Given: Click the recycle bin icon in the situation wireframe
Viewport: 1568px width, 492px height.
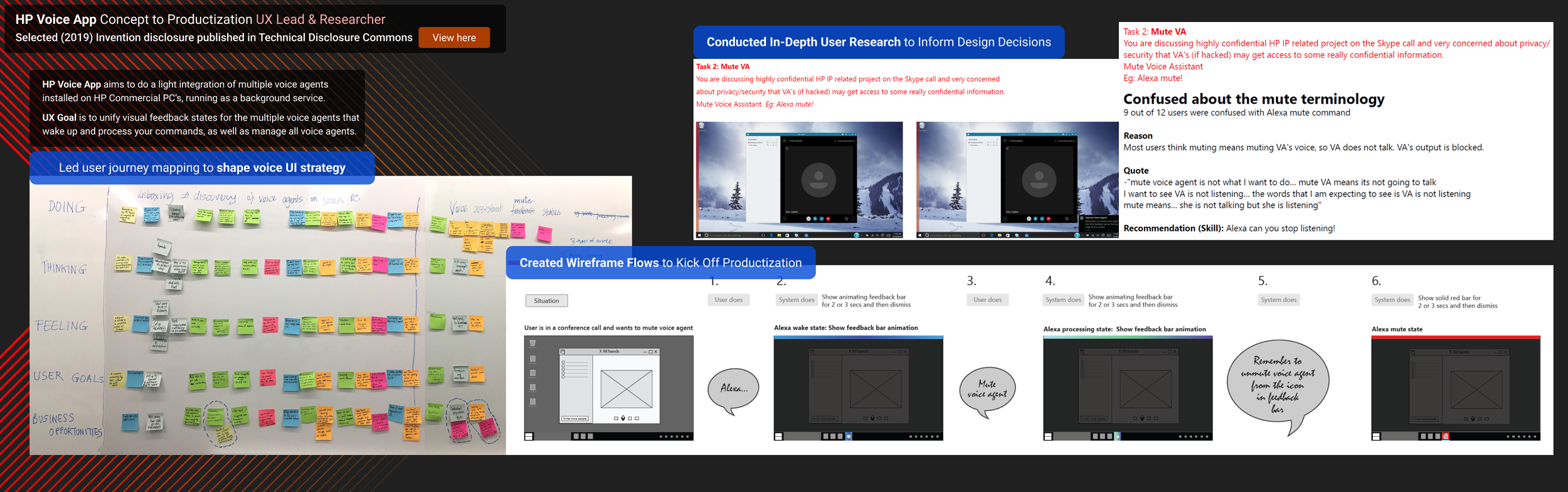Looking at the screenshot, I should pyautogui.click(x=532, y=343).
